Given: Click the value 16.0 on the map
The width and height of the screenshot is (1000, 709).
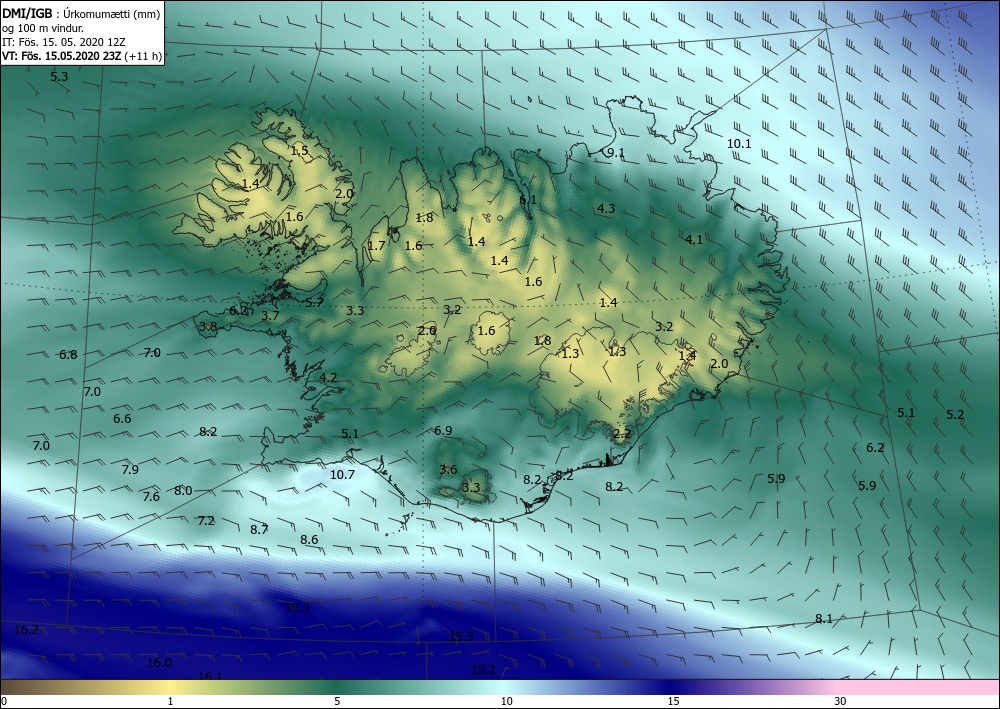Looking at the screenshot, I should 159,662.
